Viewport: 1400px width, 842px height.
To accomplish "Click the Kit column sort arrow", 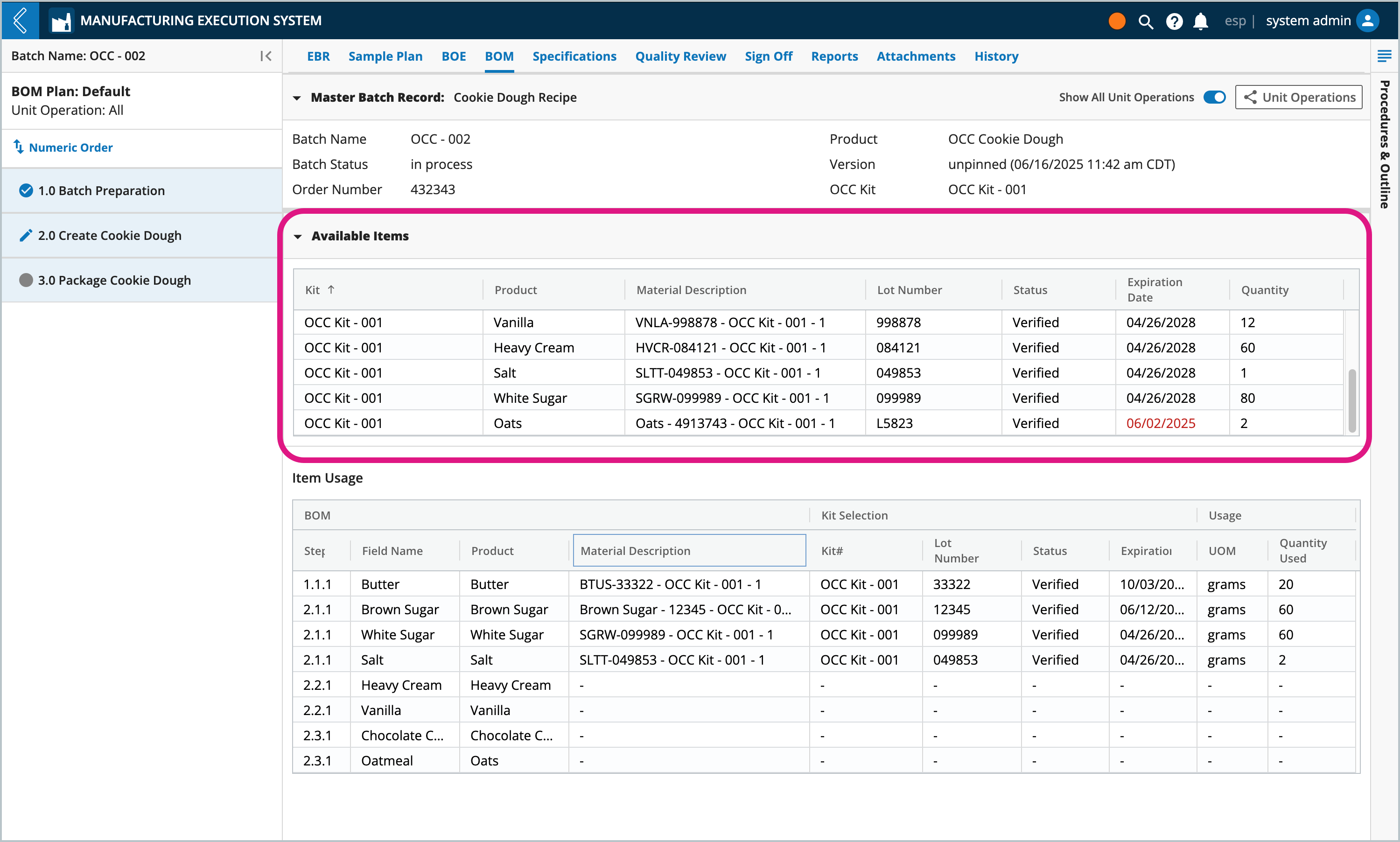I will tap(331, 289).
